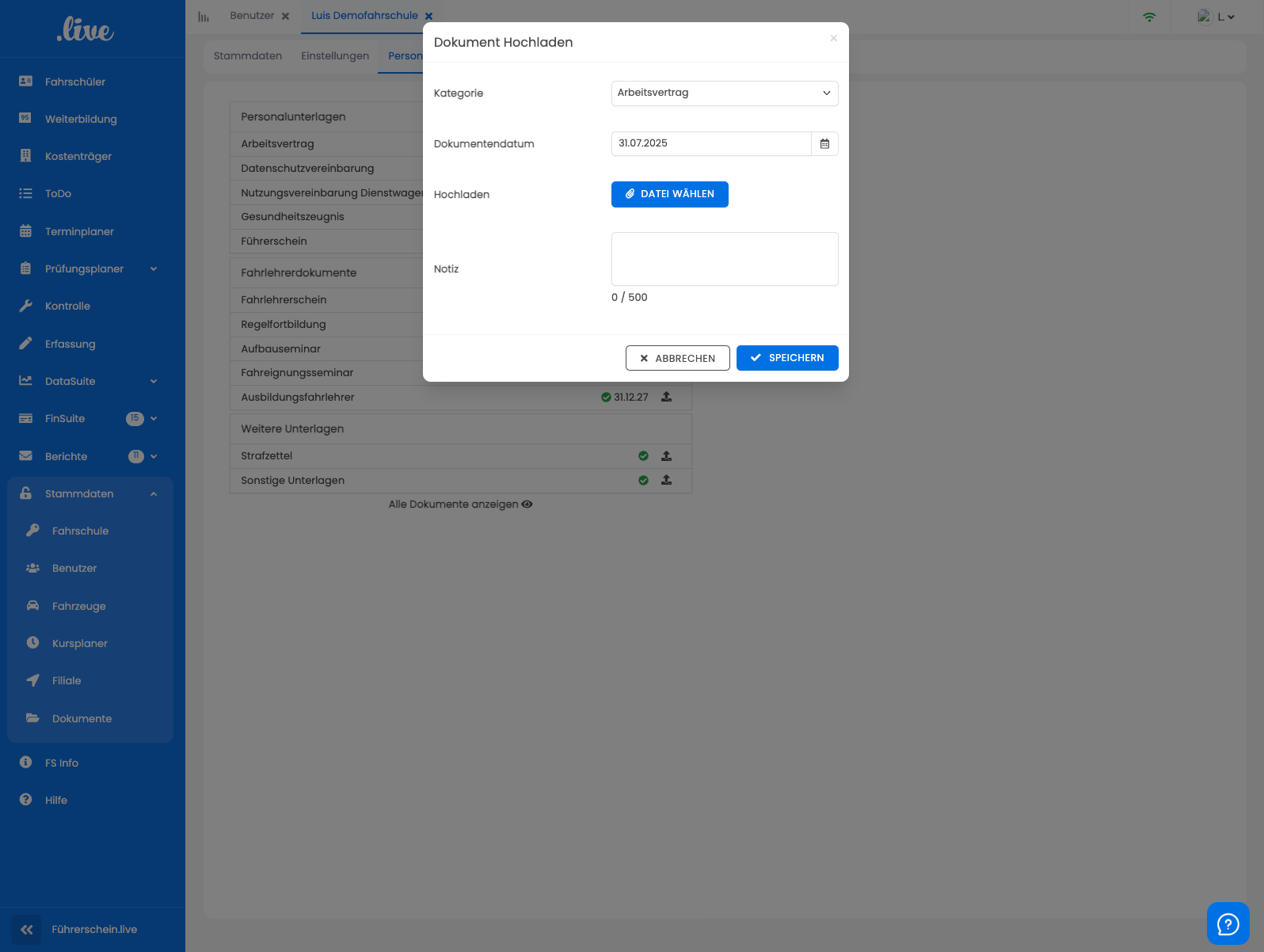1264x952 pixels.
Task: Close the Benutzer tab
Action: coord(286,16)
